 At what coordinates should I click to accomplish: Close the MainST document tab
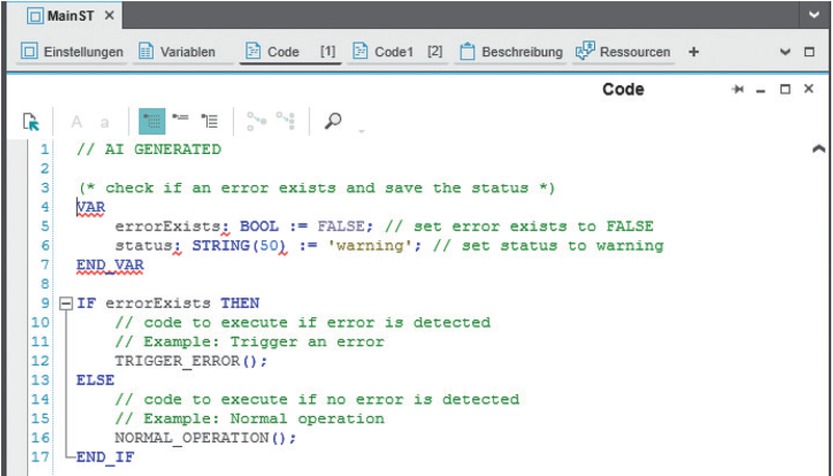pos(109,17)
